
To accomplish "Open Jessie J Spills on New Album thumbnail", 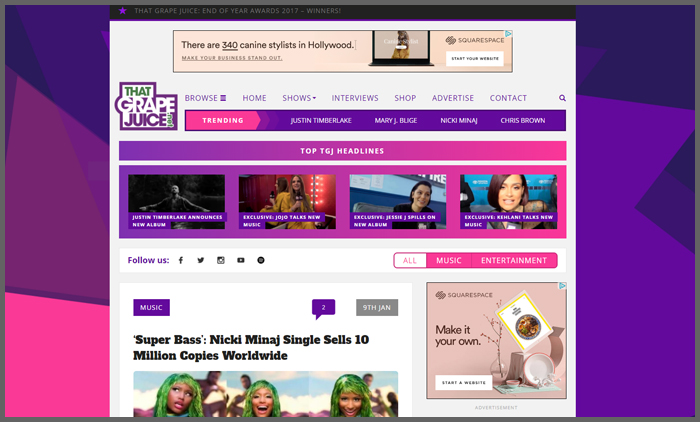I will point(398,202).
